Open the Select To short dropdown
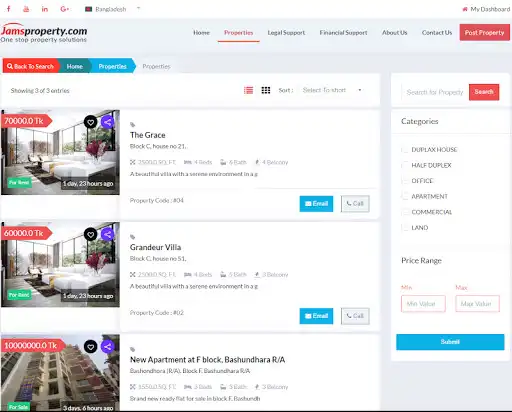 click(x=332, y=90)
